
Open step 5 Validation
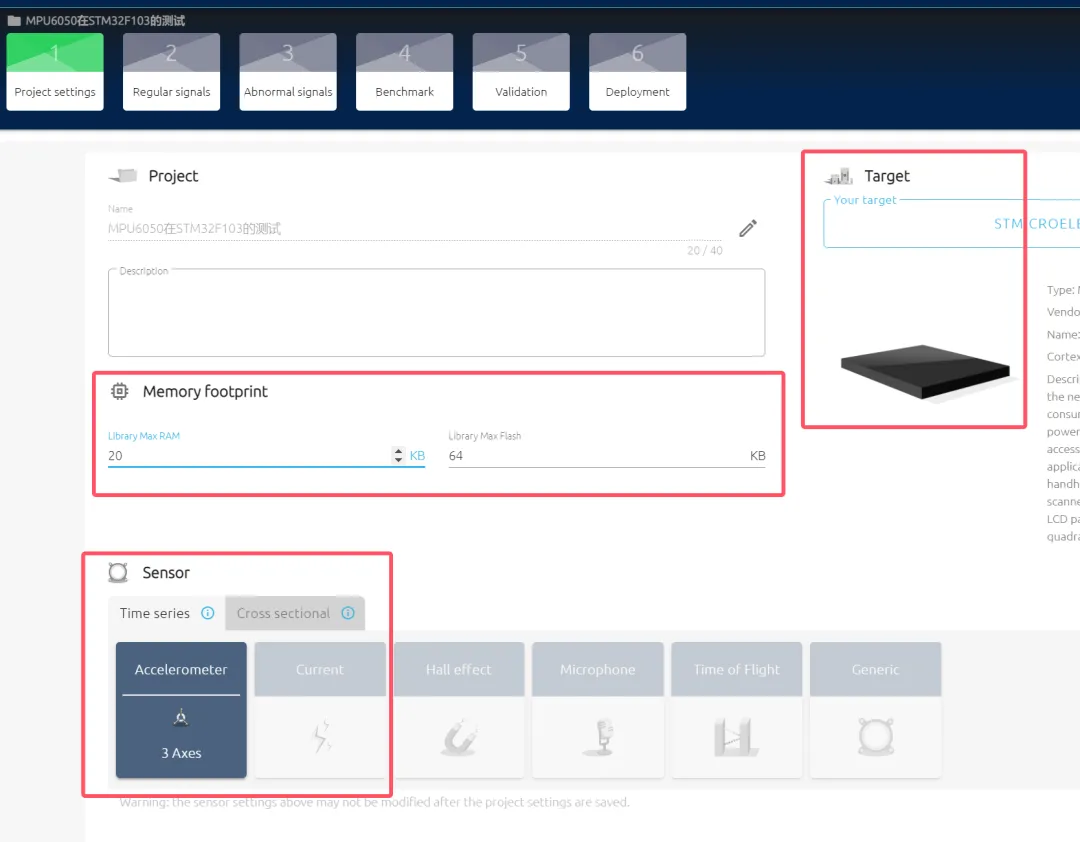pos(521,72)
